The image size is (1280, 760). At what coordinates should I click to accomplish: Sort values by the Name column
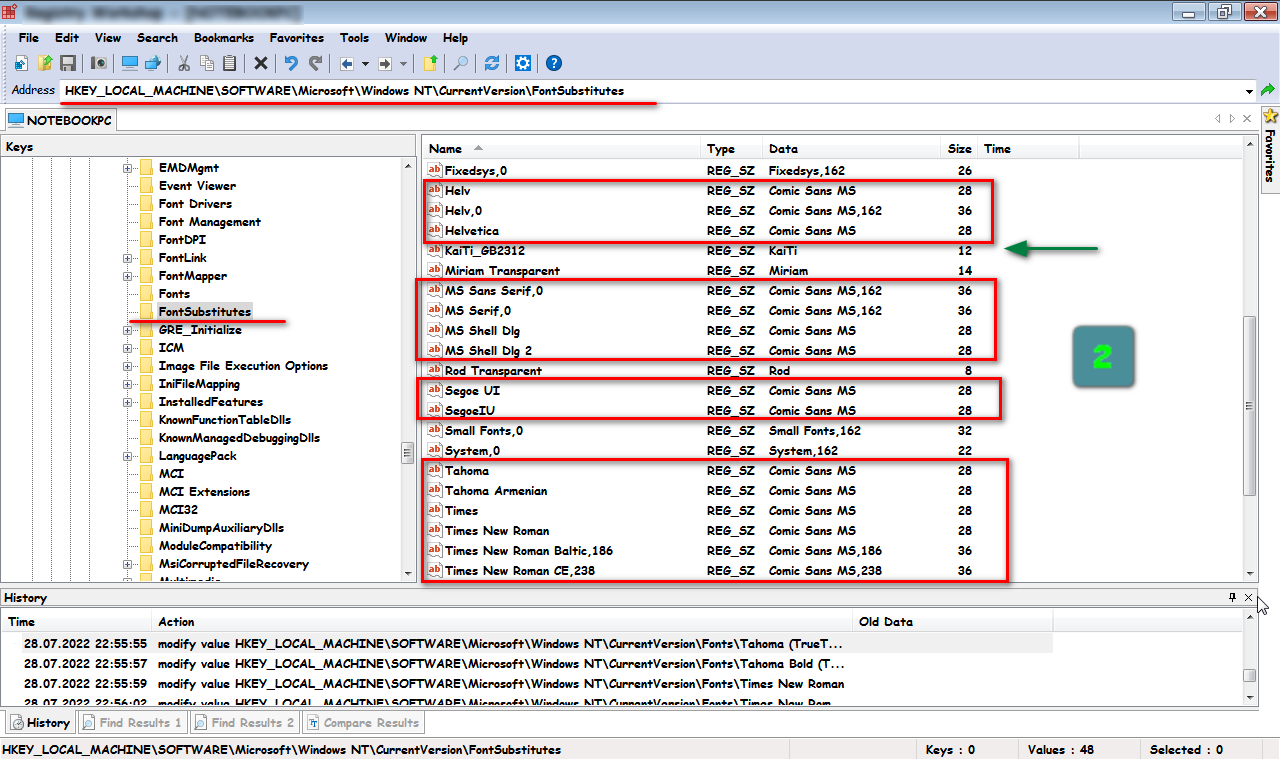click(561, 148)
